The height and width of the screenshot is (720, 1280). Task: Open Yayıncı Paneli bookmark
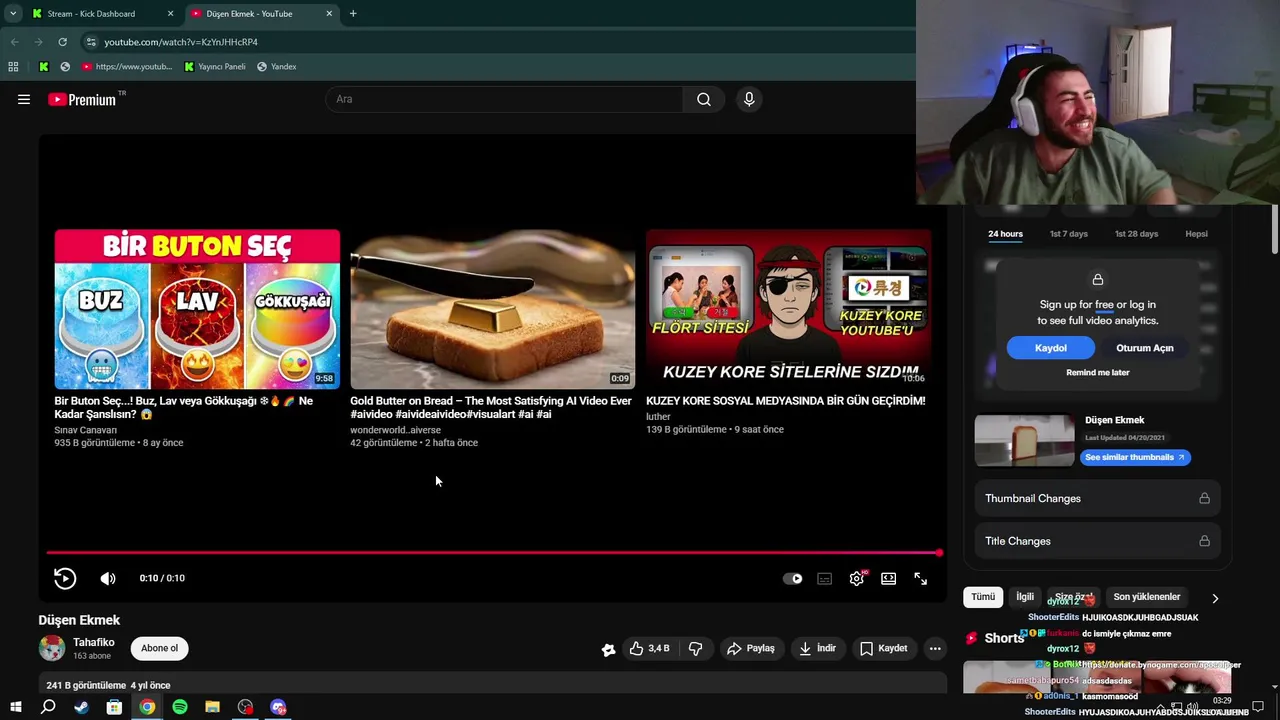click(x=215, y=67)
